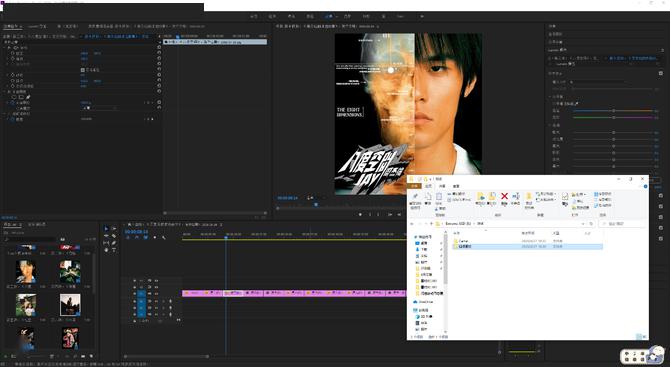670x367 pixels.
Task: Open the Explorer address bar history dropdown
Action: (583, 223)
